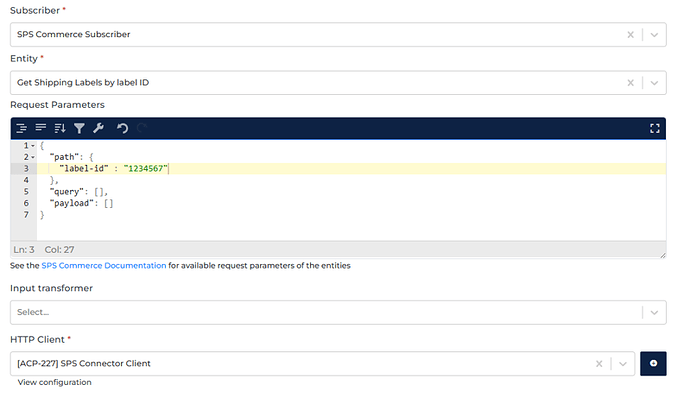Screen dimensions: 690x398
Task: Click the "Ln: 3" status indicator
Action: click(24, 250)
